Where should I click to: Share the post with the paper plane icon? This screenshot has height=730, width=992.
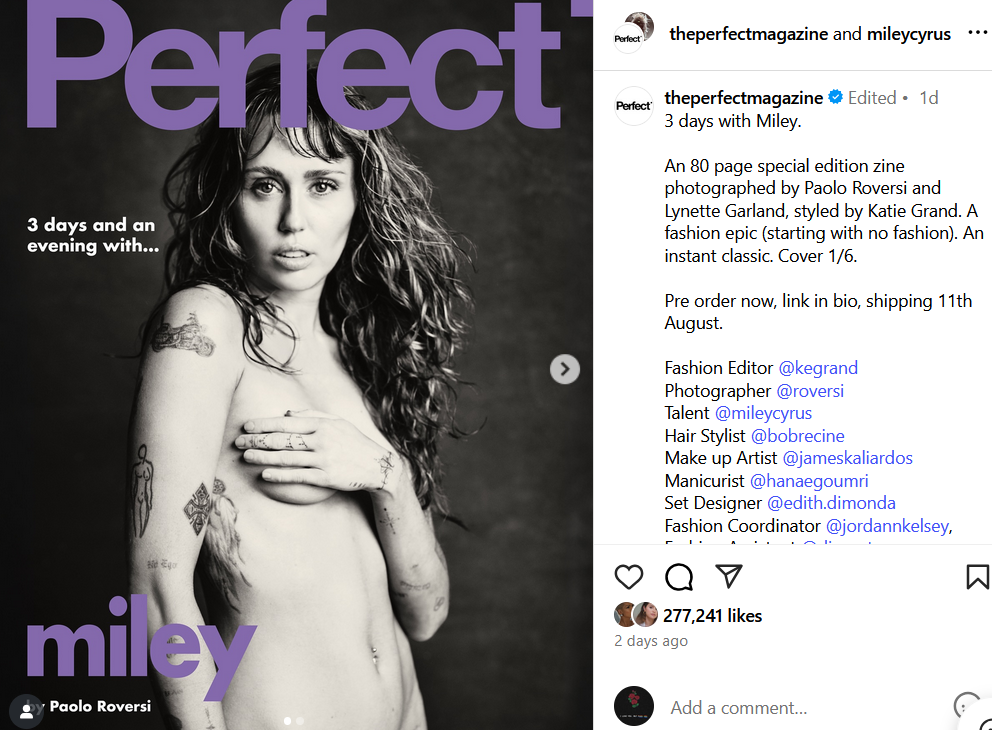pos(728,576)
